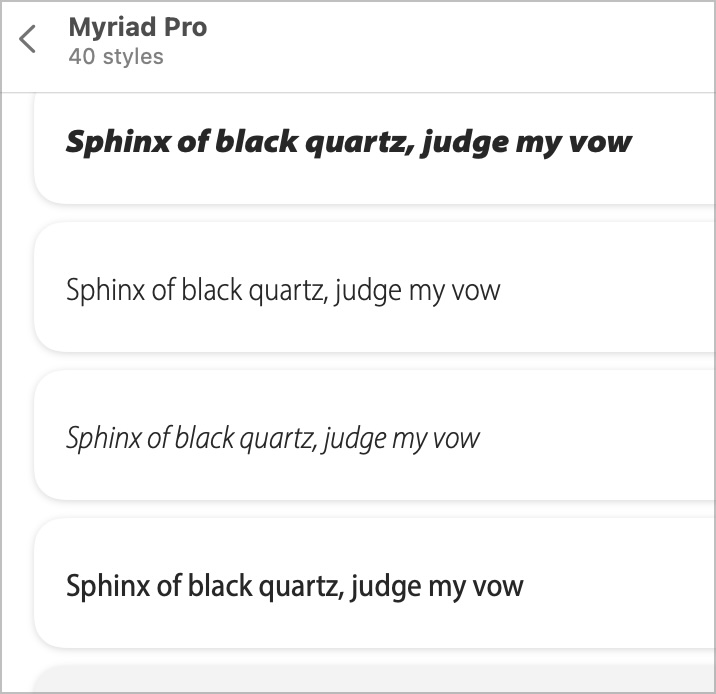Go back using the left chevron arrow

click(27, 40)
